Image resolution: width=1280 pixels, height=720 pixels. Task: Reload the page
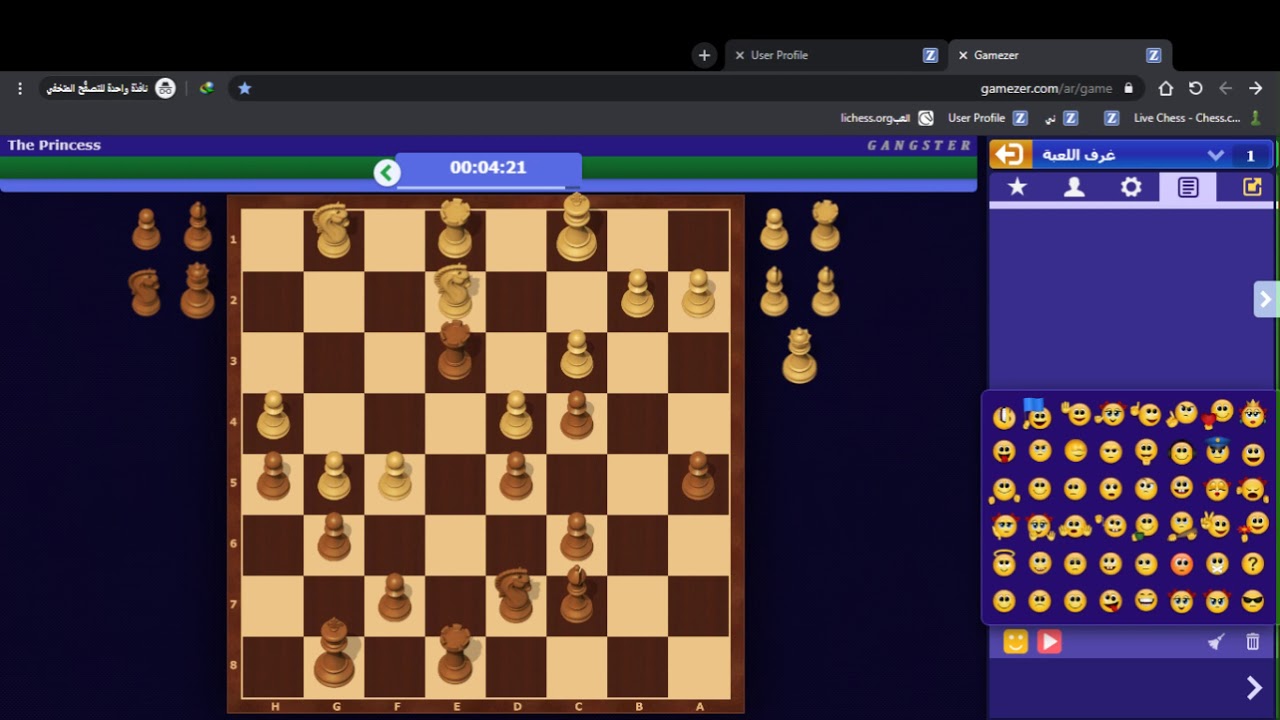point(1195,88)
